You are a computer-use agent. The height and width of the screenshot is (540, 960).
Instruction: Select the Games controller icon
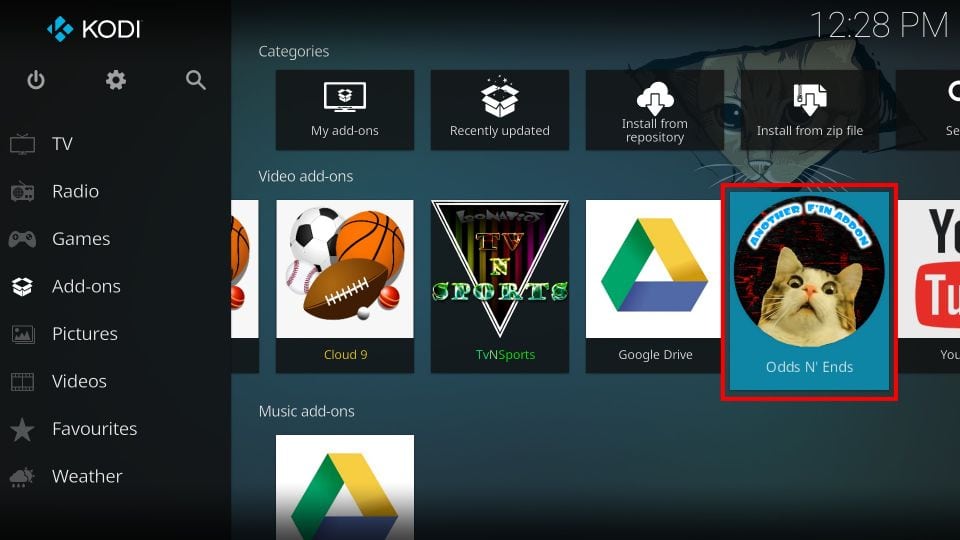coord(22,239)
